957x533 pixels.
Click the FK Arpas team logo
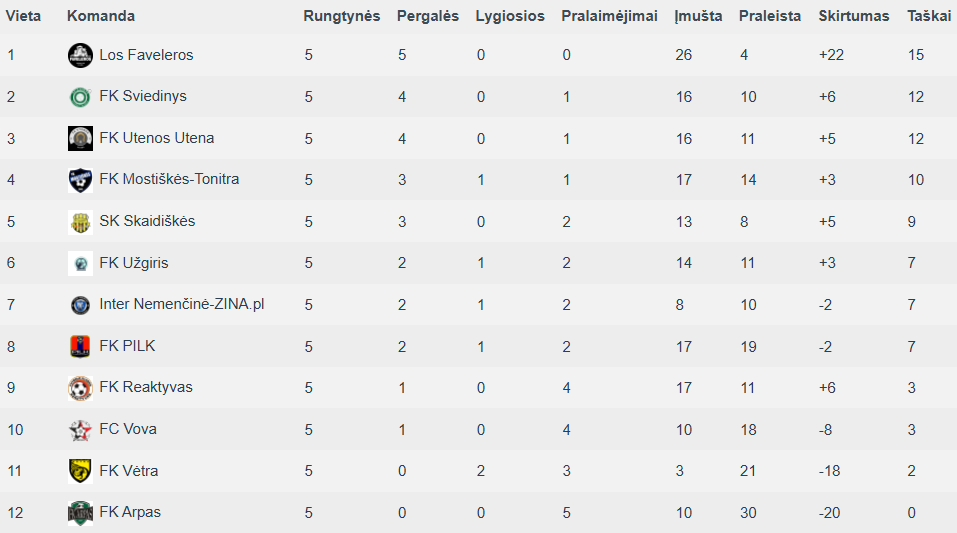pyautogui.click(x=80, y=513)
